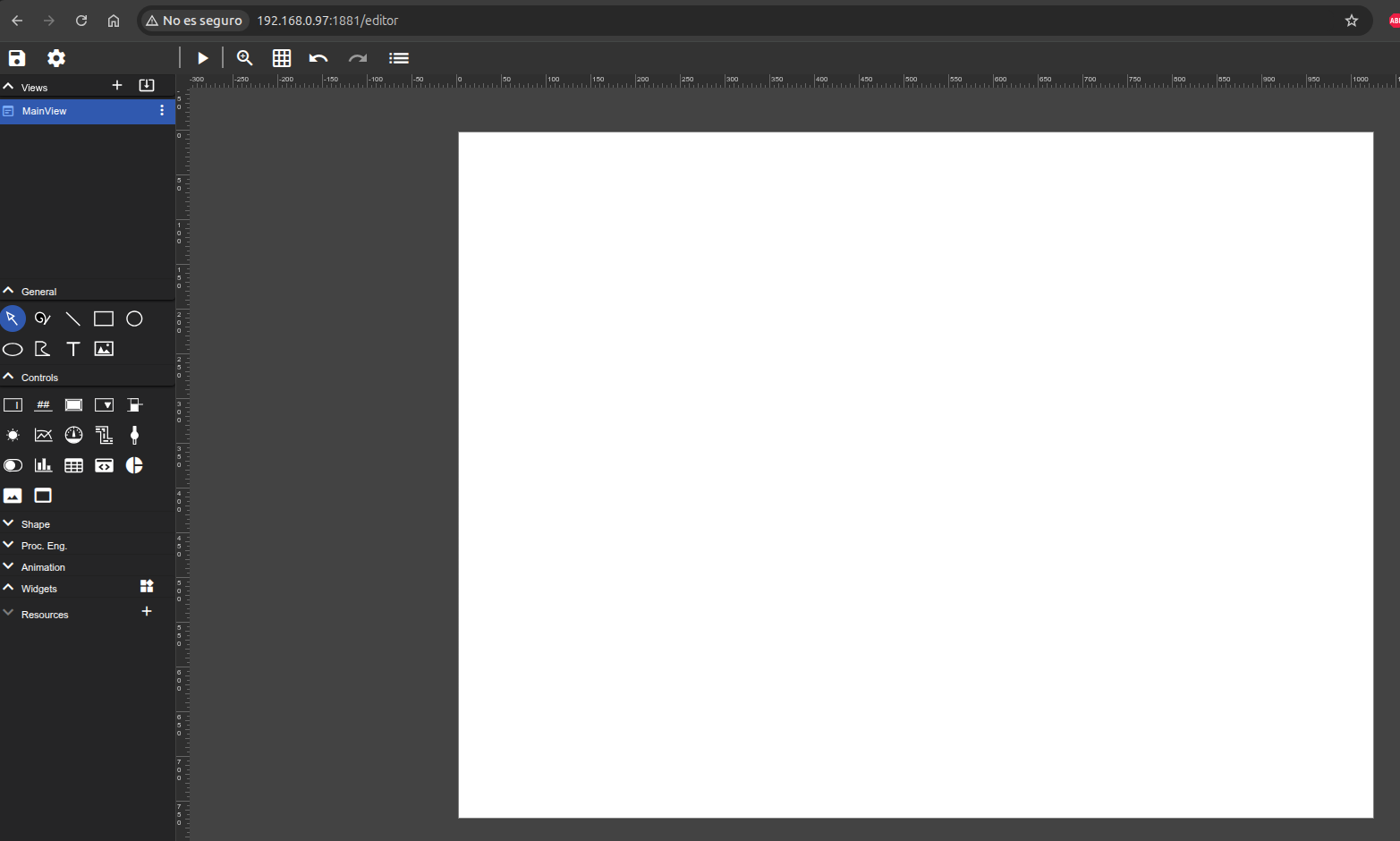Expand the Proc. Eng. section
1400x841 pixels.
44,546
